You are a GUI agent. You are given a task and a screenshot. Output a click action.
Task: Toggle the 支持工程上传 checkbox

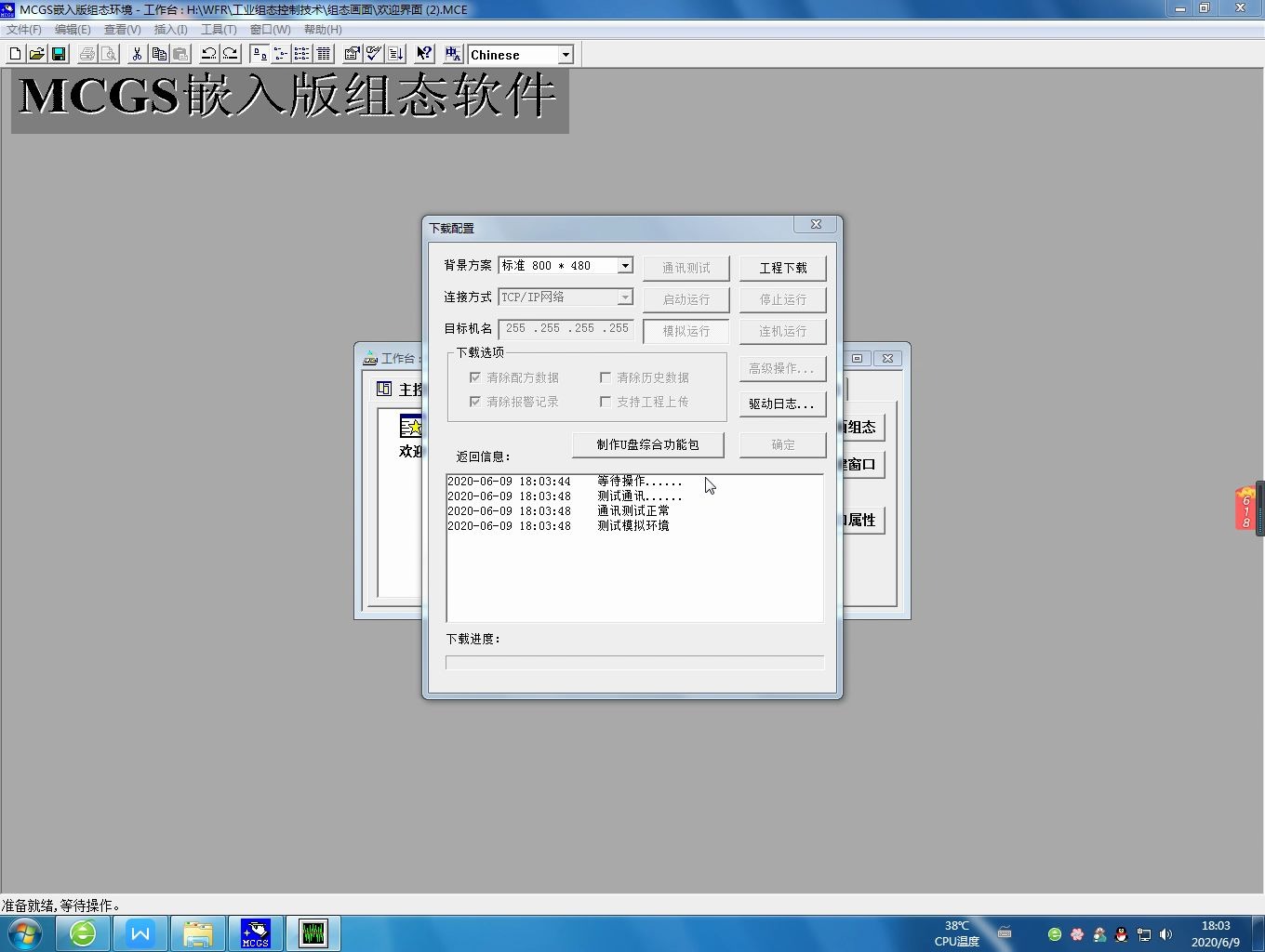pyautogui.click(x=606, y=402)
